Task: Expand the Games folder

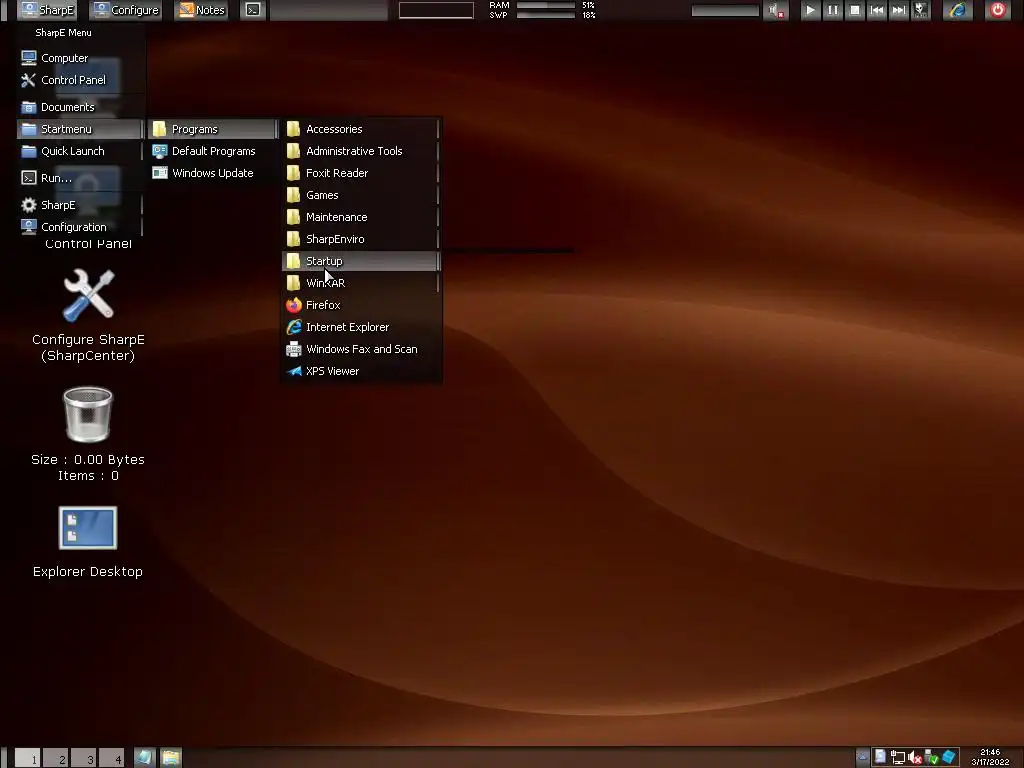Action: 362,195
